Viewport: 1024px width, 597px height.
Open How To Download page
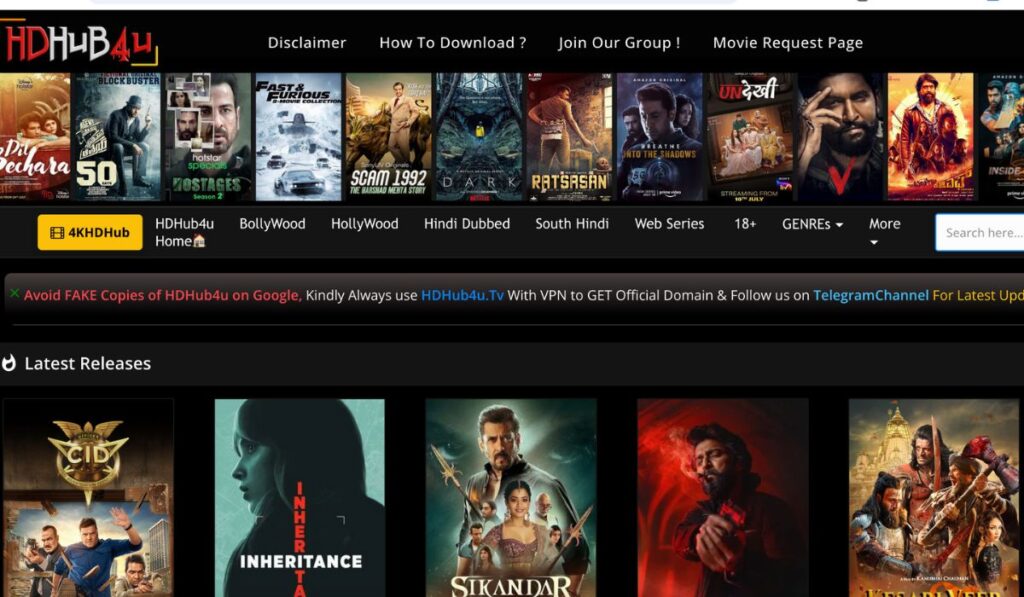pyautogui.click(x=453, y=42)
